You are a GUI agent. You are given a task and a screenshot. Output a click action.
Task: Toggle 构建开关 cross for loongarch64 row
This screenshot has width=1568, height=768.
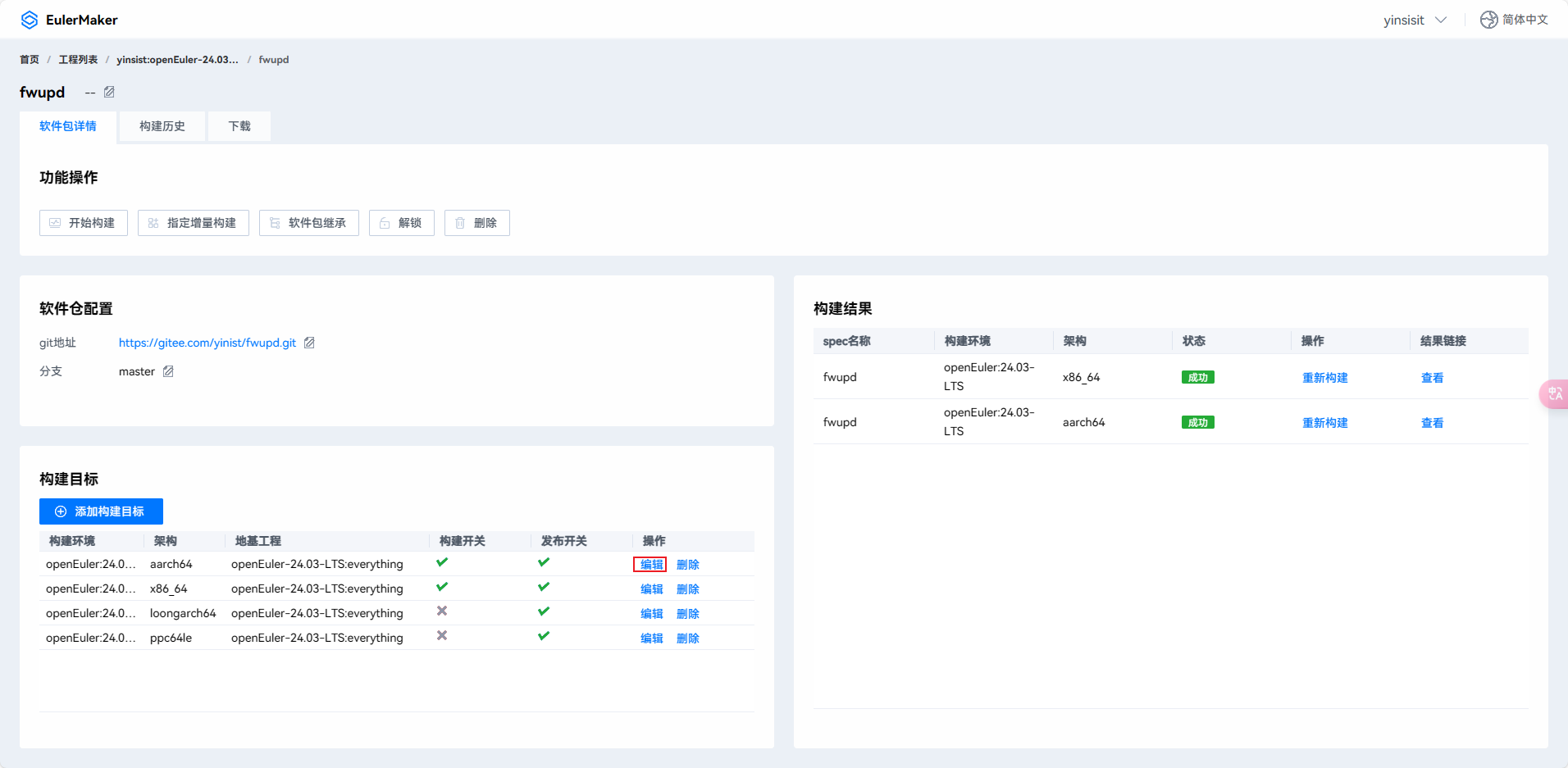pos(442,611)
